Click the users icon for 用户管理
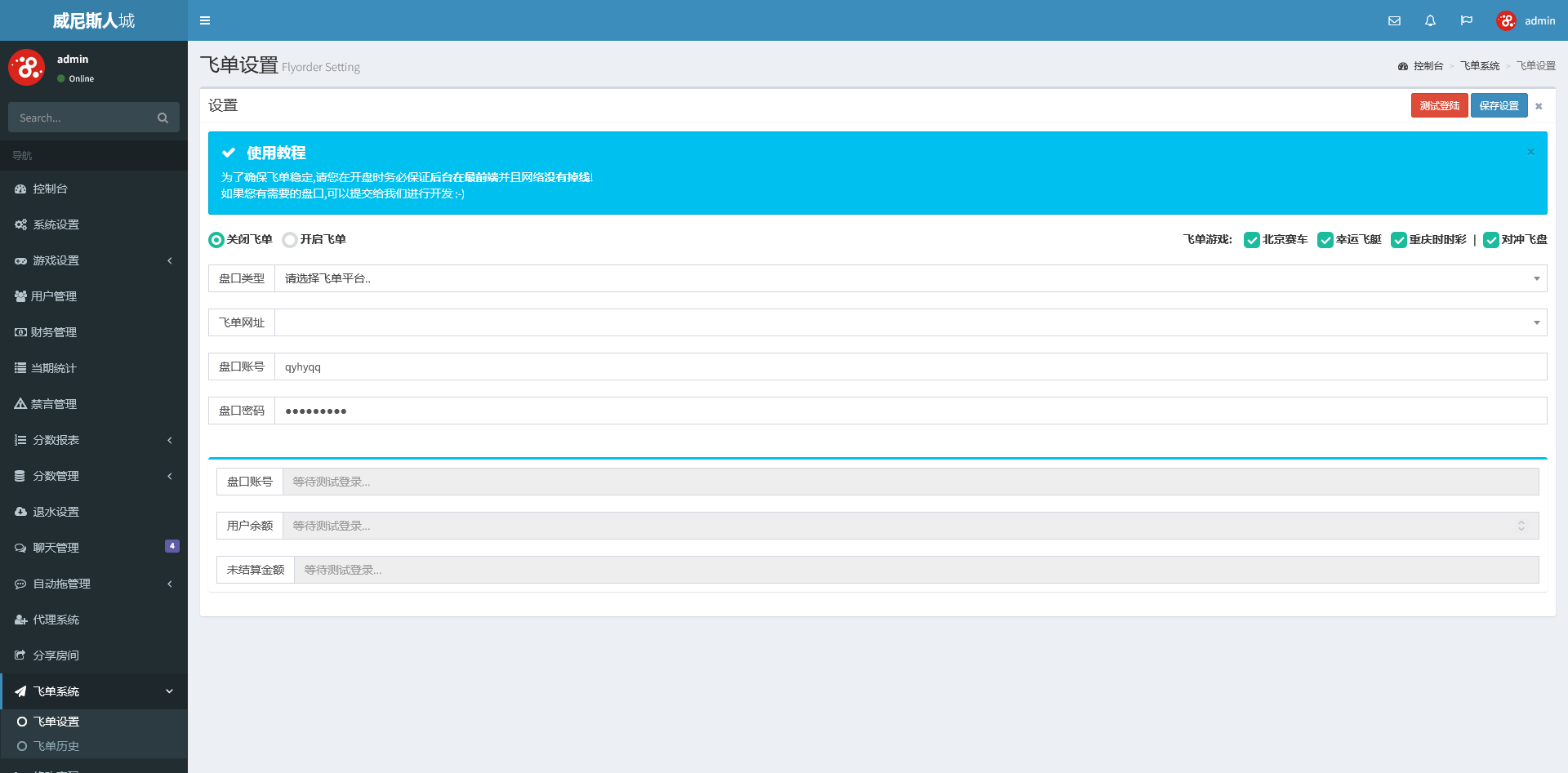Image resolution: width=1568 pixels, height=773 pixels. (x=20, y=296)
